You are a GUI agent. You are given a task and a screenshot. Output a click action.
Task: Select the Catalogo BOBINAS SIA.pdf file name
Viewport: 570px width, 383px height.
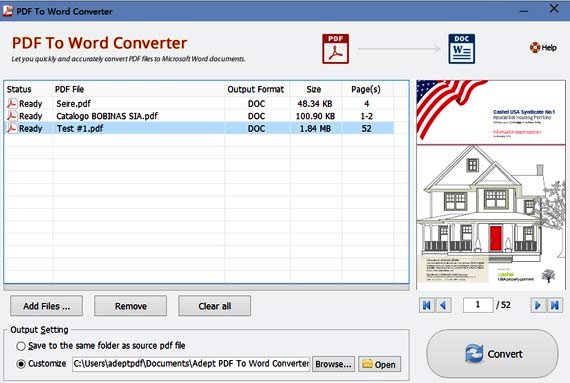coord(107,116)
